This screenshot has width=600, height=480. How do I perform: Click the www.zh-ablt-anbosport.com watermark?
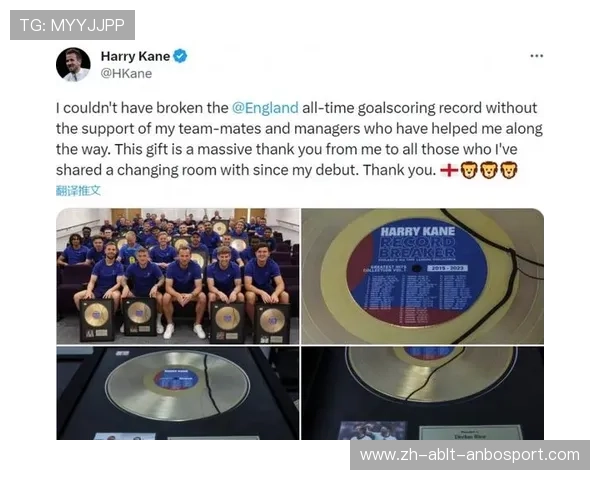pos(470,455)
